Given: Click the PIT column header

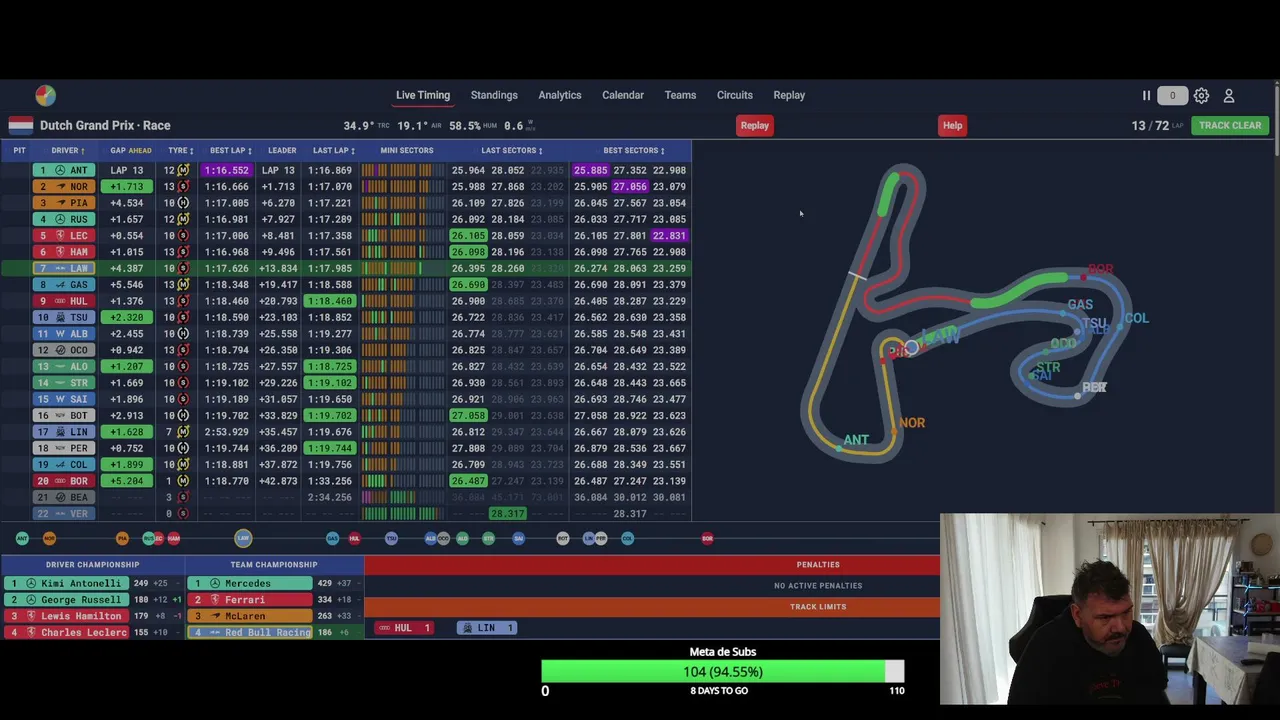Looking at the screenshot, I should pyautogui.click(x=19, y=151).
